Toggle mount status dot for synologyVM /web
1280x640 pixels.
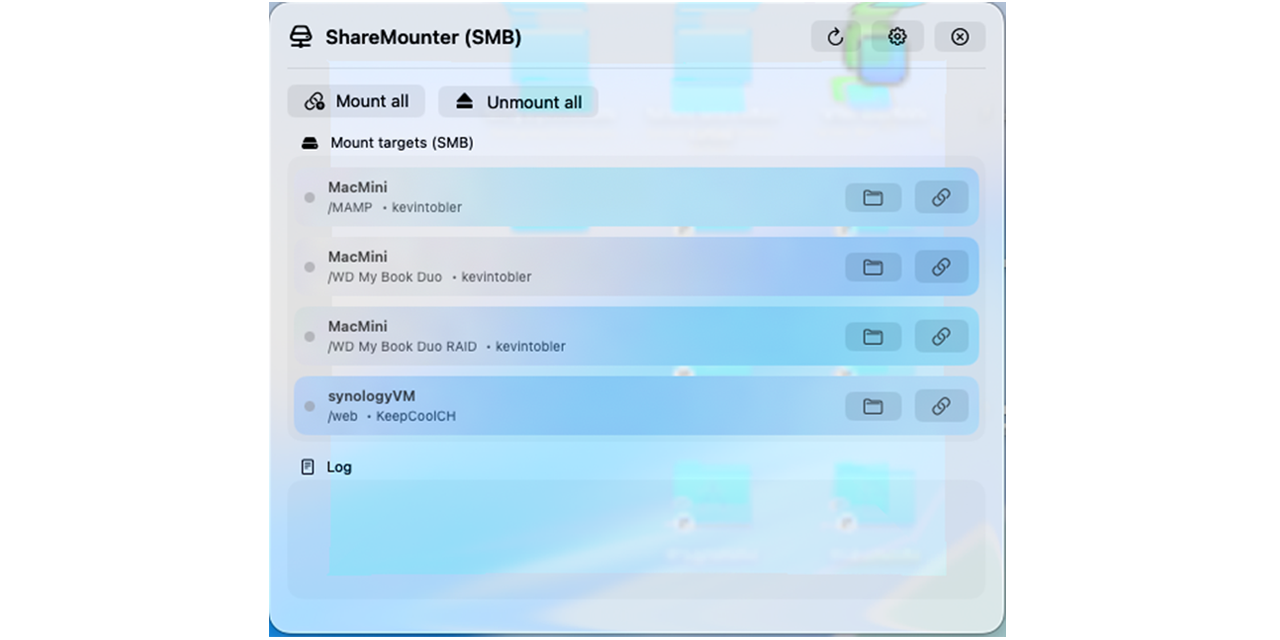click(309, 406)
